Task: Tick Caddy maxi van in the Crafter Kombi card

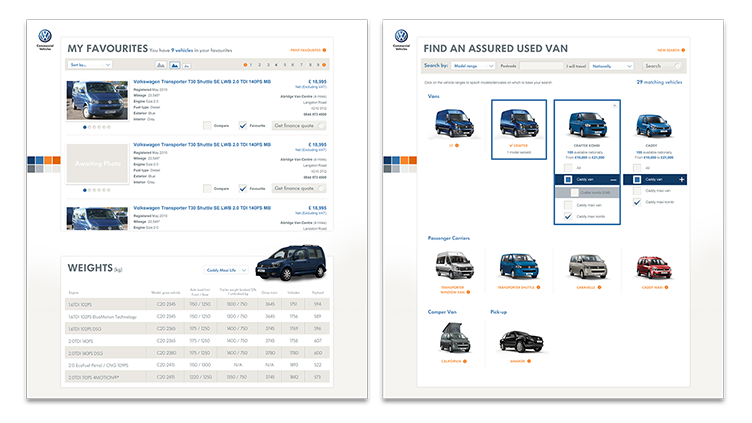Action: (568, 205)
